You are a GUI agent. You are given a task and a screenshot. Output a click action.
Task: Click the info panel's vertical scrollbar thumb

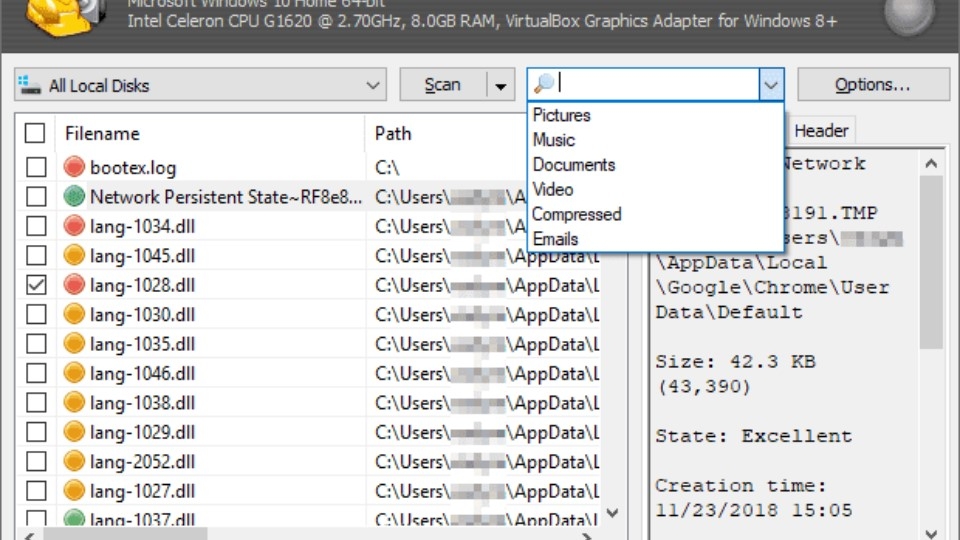click(931, 262)
